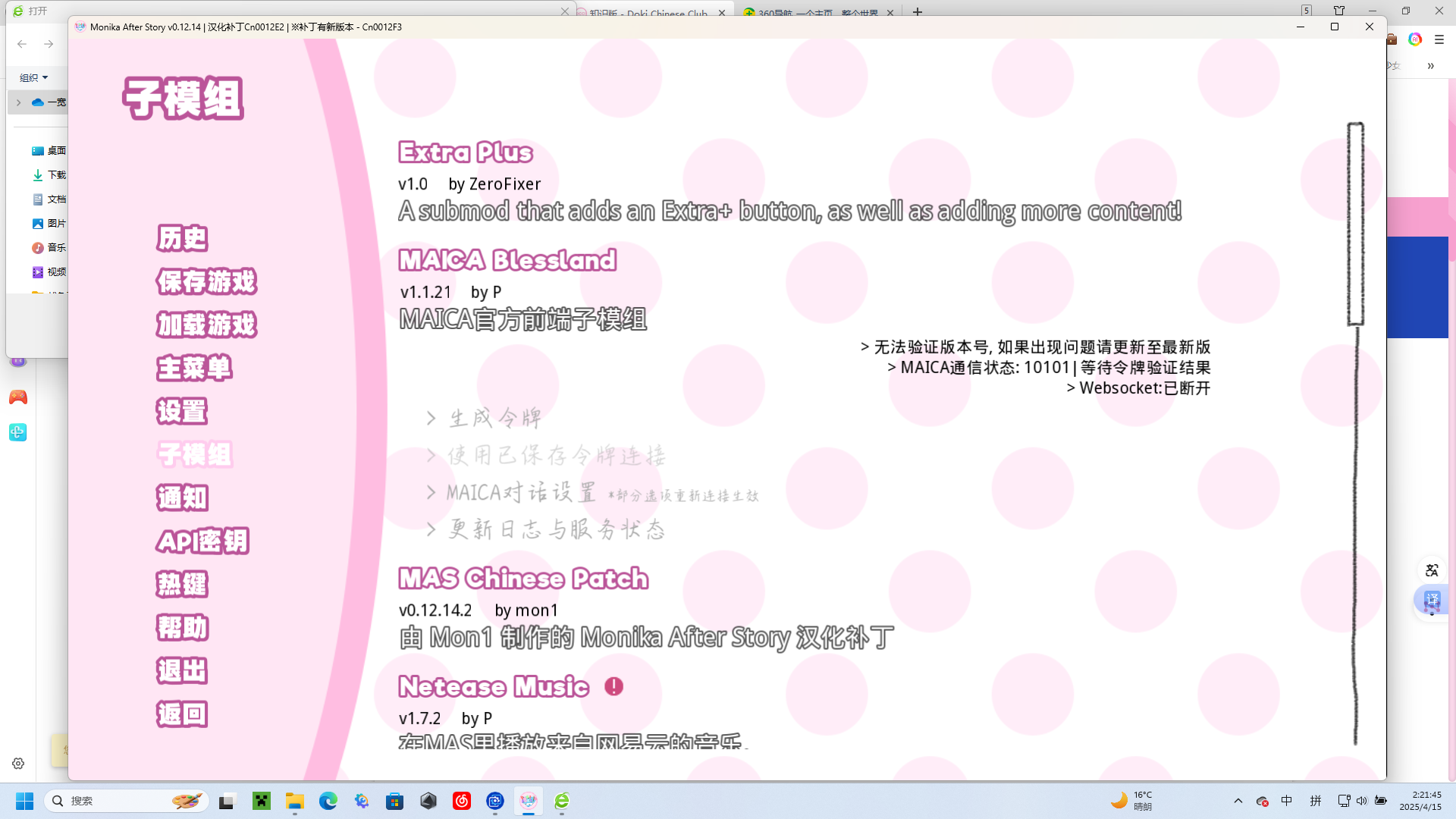
Task: Select 文档 in the file dialog sidebar
Action: point(49,199)
